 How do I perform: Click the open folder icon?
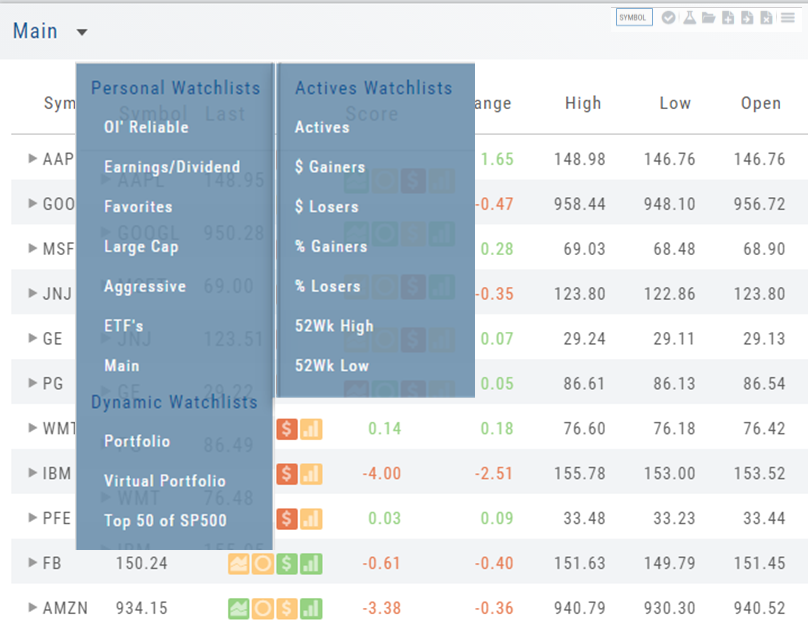(708, 17)
